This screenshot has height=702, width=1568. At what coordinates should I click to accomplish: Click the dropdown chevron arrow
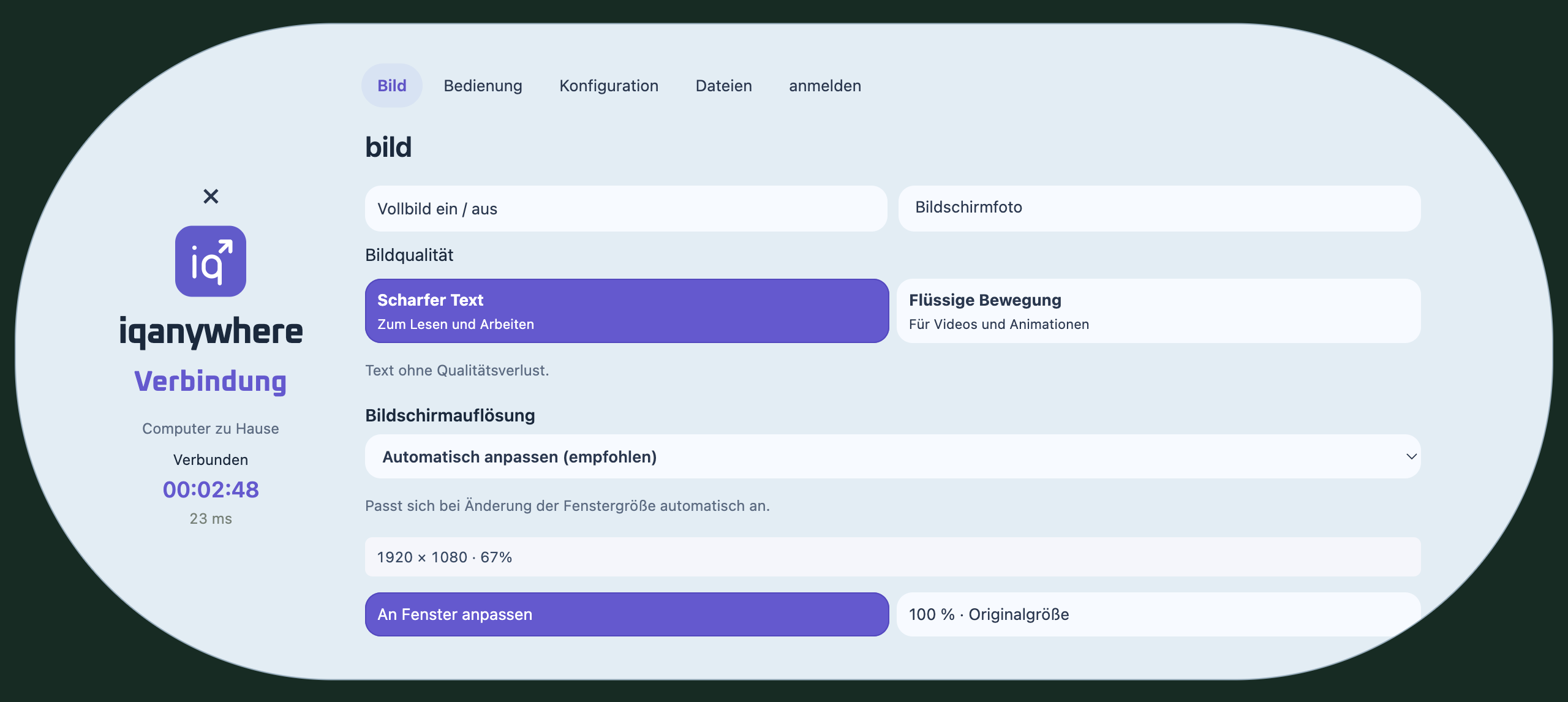coord(1411,457)
